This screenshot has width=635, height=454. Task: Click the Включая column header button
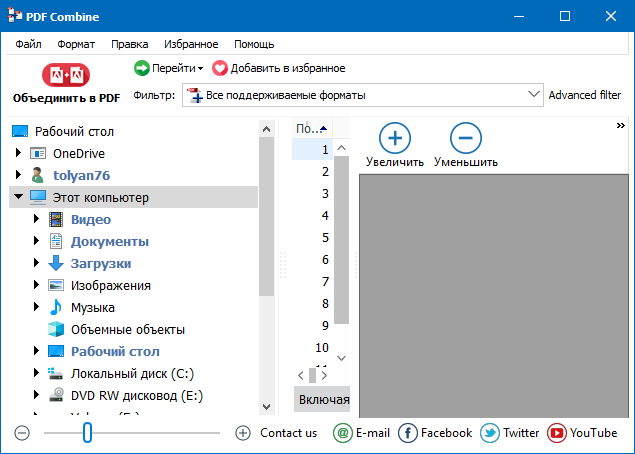[x=323, y=399]
